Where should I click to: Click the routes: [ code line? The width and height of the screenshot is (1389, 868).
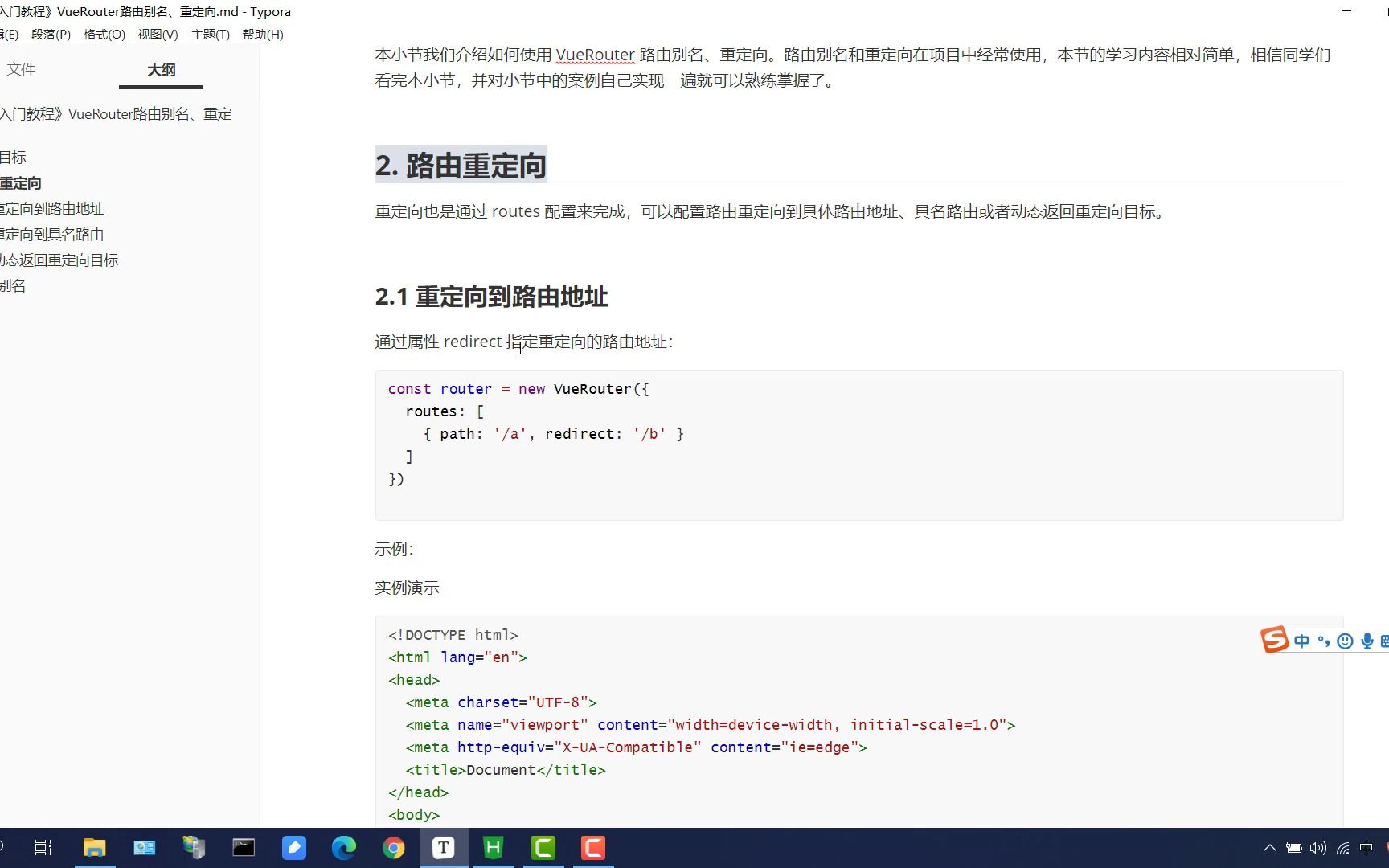pyautogui.click(x=445, y=411)
